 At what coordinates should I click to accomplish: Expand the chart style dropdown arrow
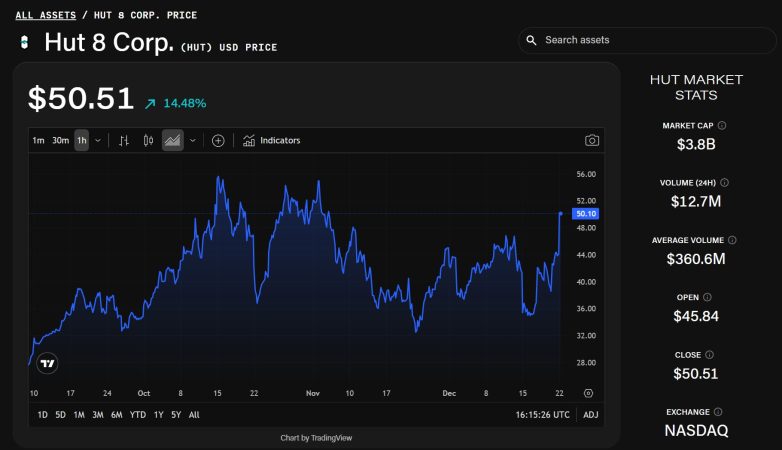point(192,141)
